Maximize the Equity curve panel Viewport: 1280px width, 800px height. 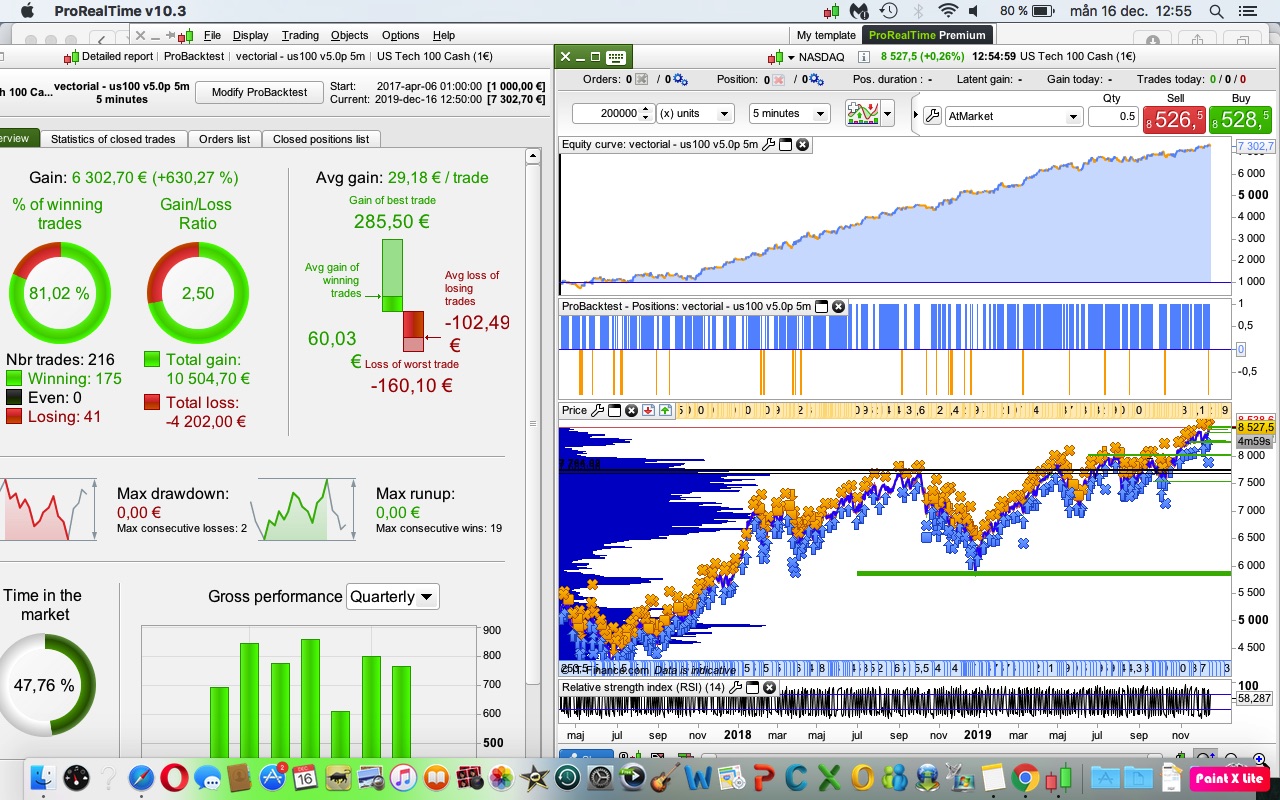pyautogui.click(x=786, y=145)
